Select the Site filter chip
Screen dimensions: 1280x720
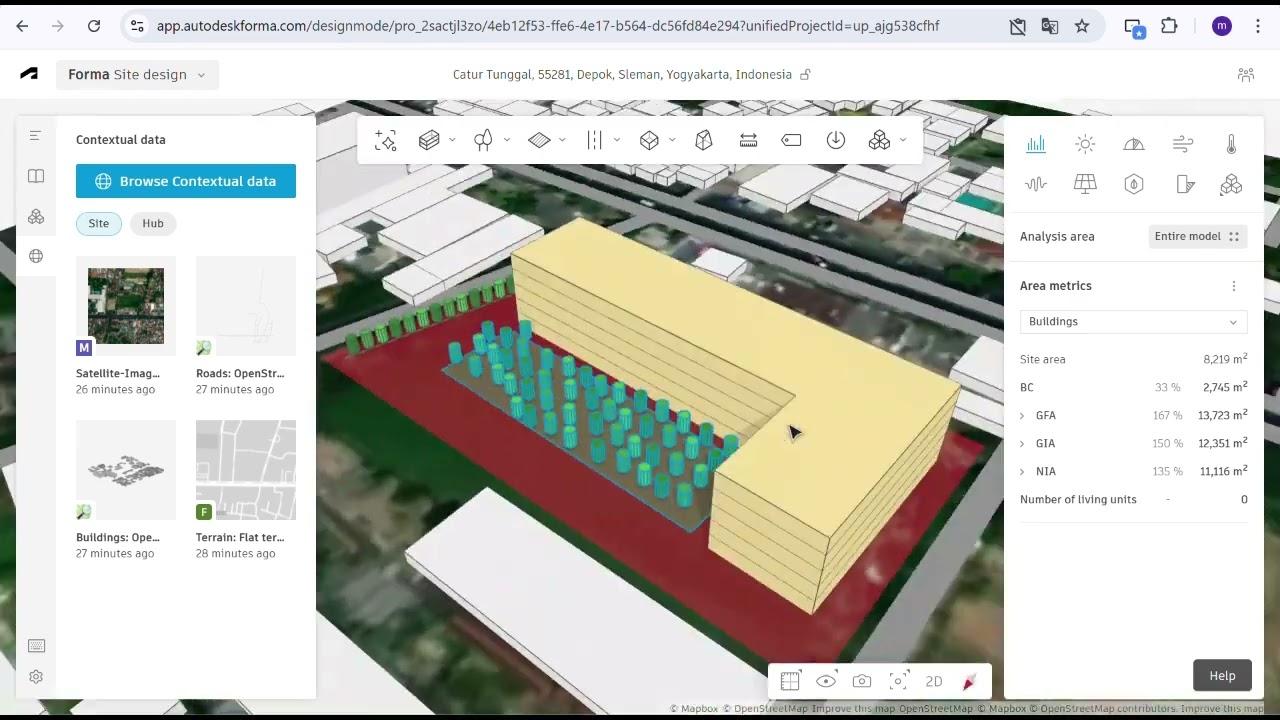click(98, 224)
